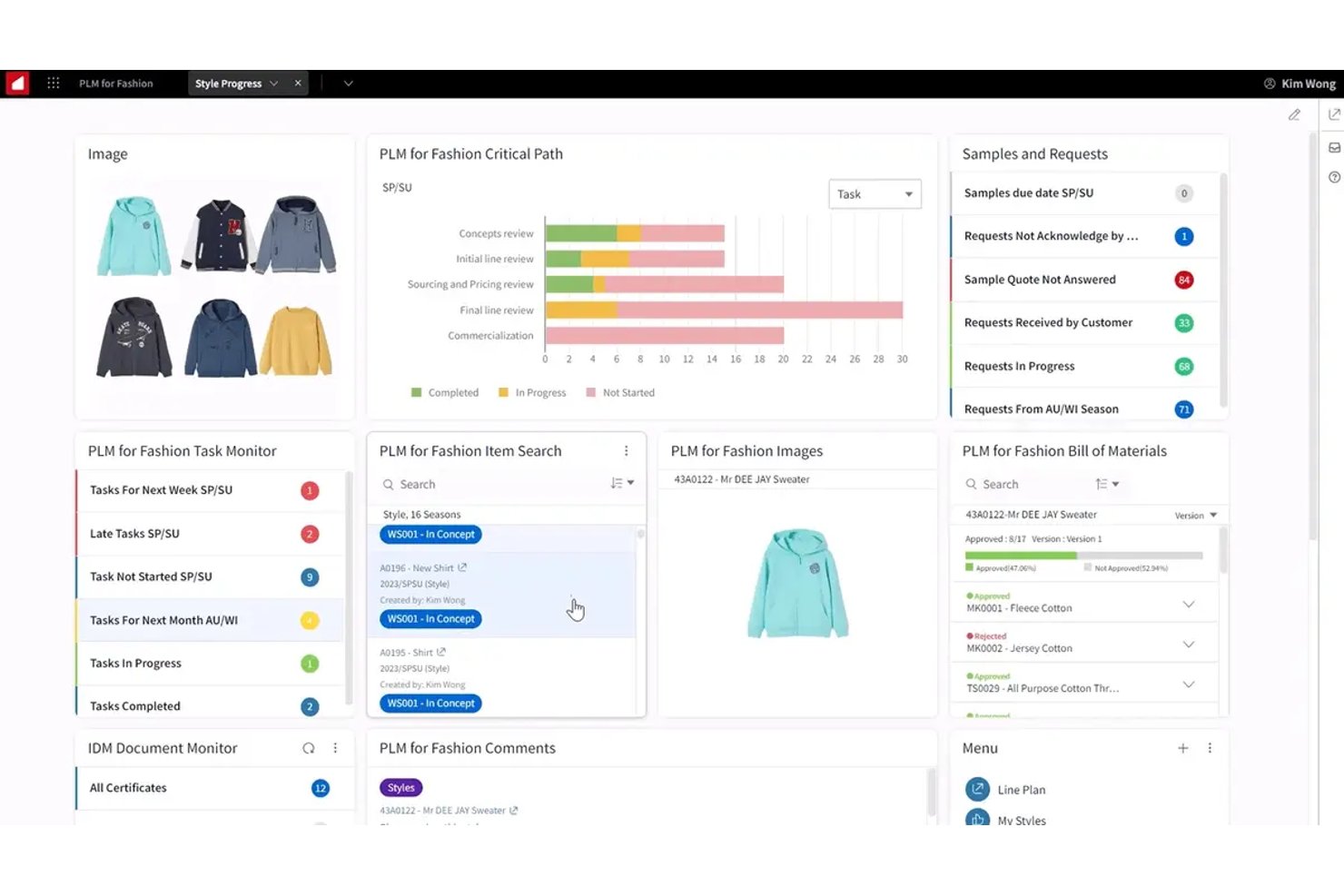The width and height of the screenshot is (1344, 896).
Task: Open Item Search widget three-dot menu
Action: click(626, 451)
